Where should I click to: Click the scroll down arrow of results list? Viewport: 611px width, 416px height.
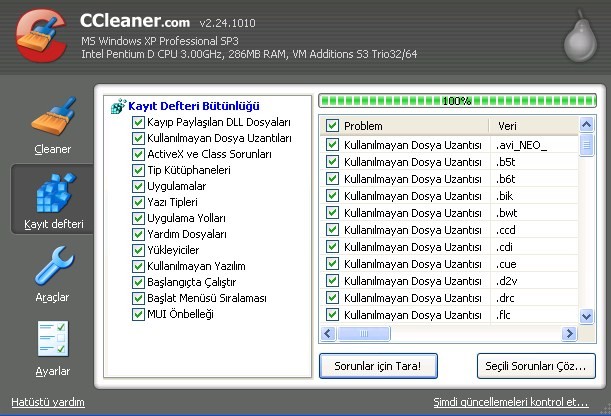pos(586,316)
